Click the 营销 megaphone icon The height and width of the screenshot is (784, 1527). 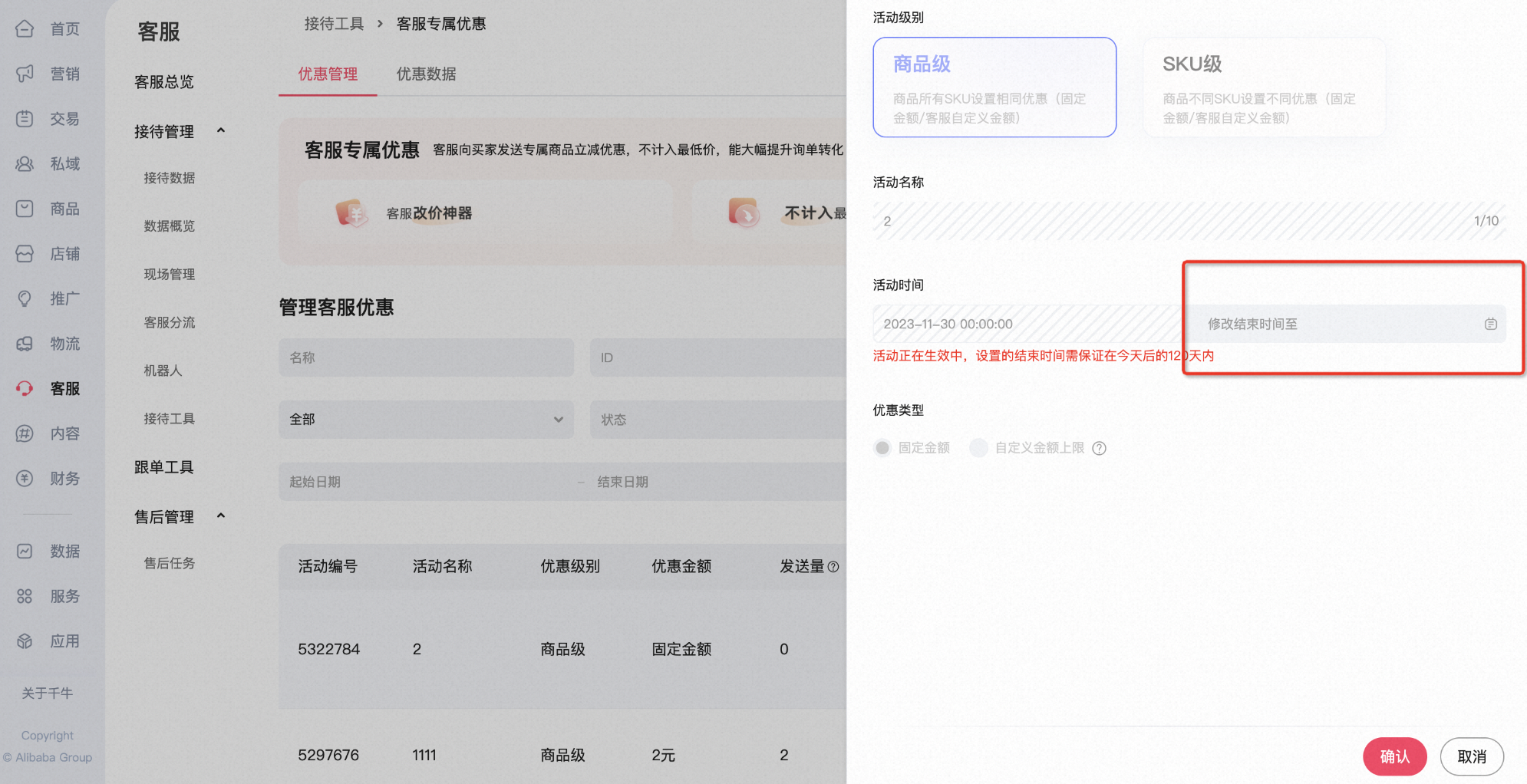pos(25,74)
